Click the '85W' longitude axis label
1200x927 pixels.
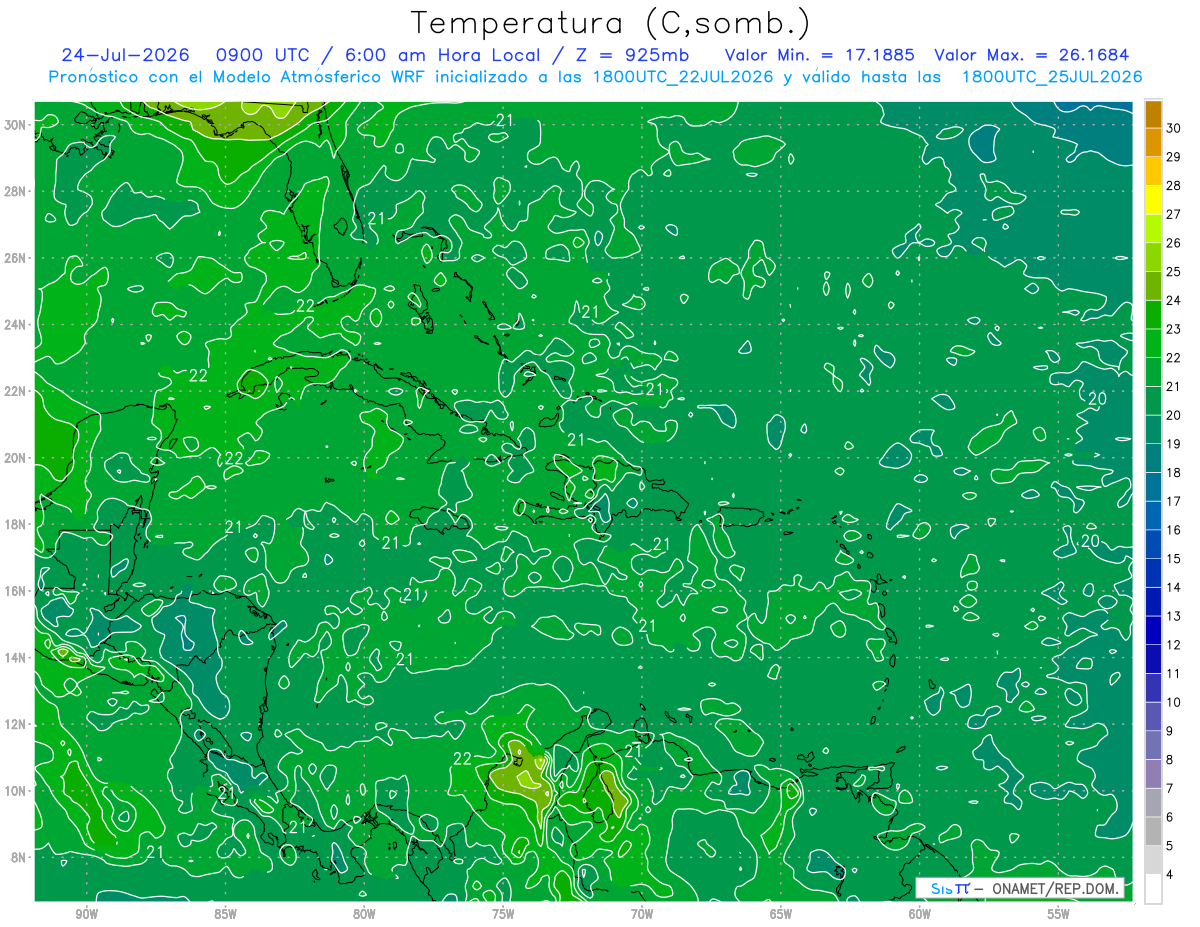(x=225, y=914)
